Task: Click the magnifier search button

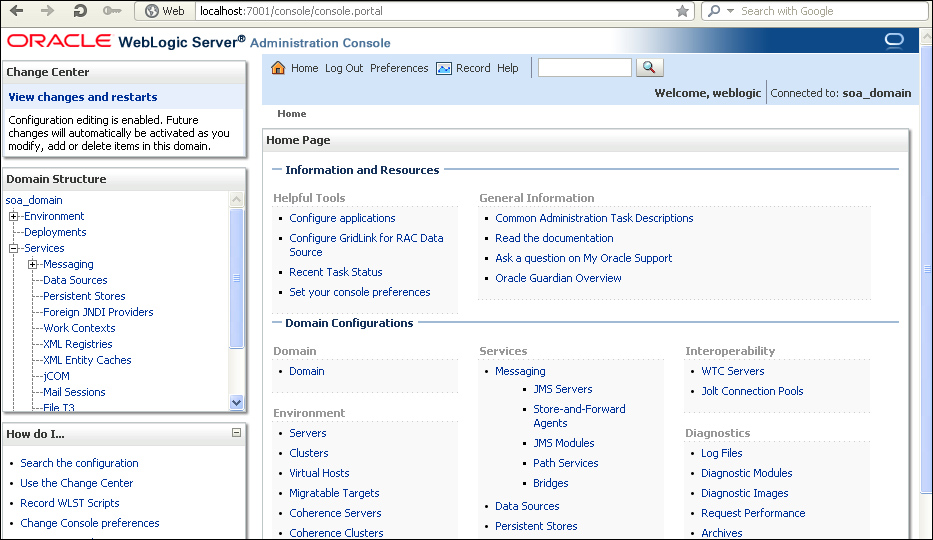Action: click(649, 67)
